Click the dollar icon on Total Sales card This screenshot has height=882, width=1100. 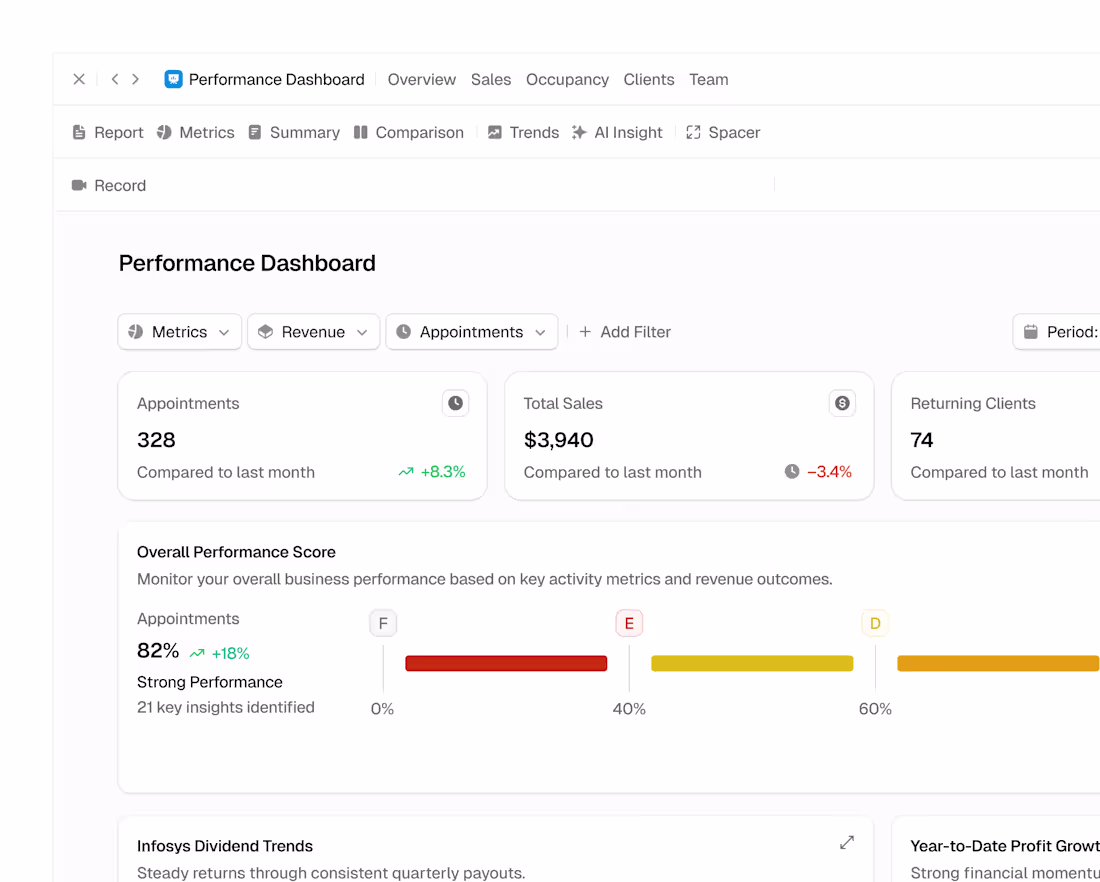842,403
